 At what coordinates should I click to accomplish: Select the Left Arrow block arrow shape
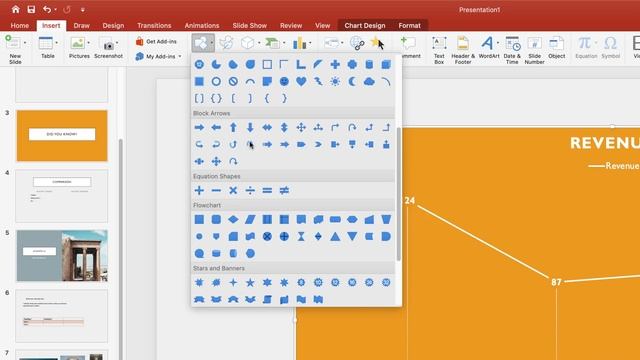(216, 127)
